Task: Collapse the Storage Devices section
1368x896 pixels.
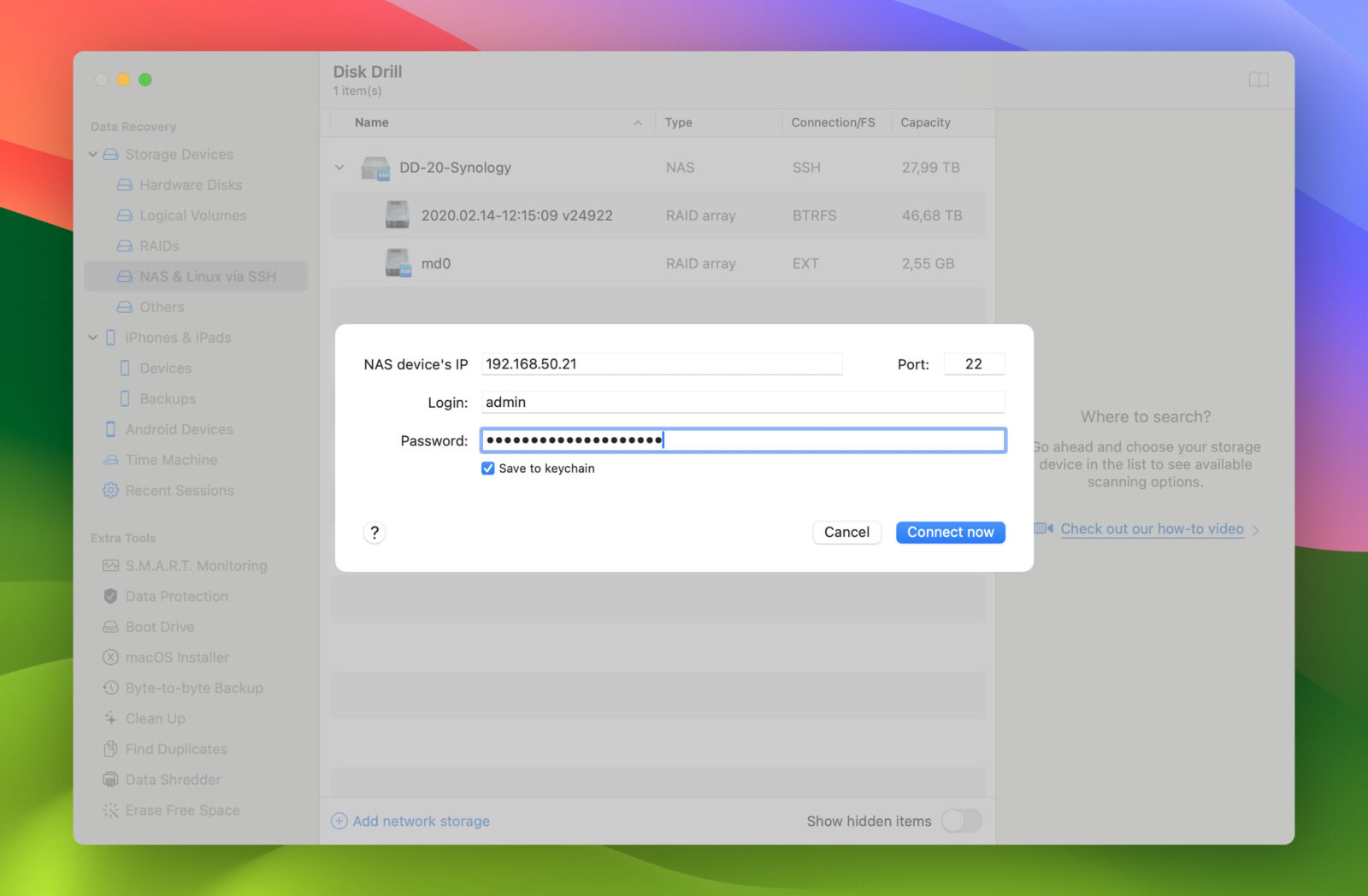Action: tap(94, 154)
